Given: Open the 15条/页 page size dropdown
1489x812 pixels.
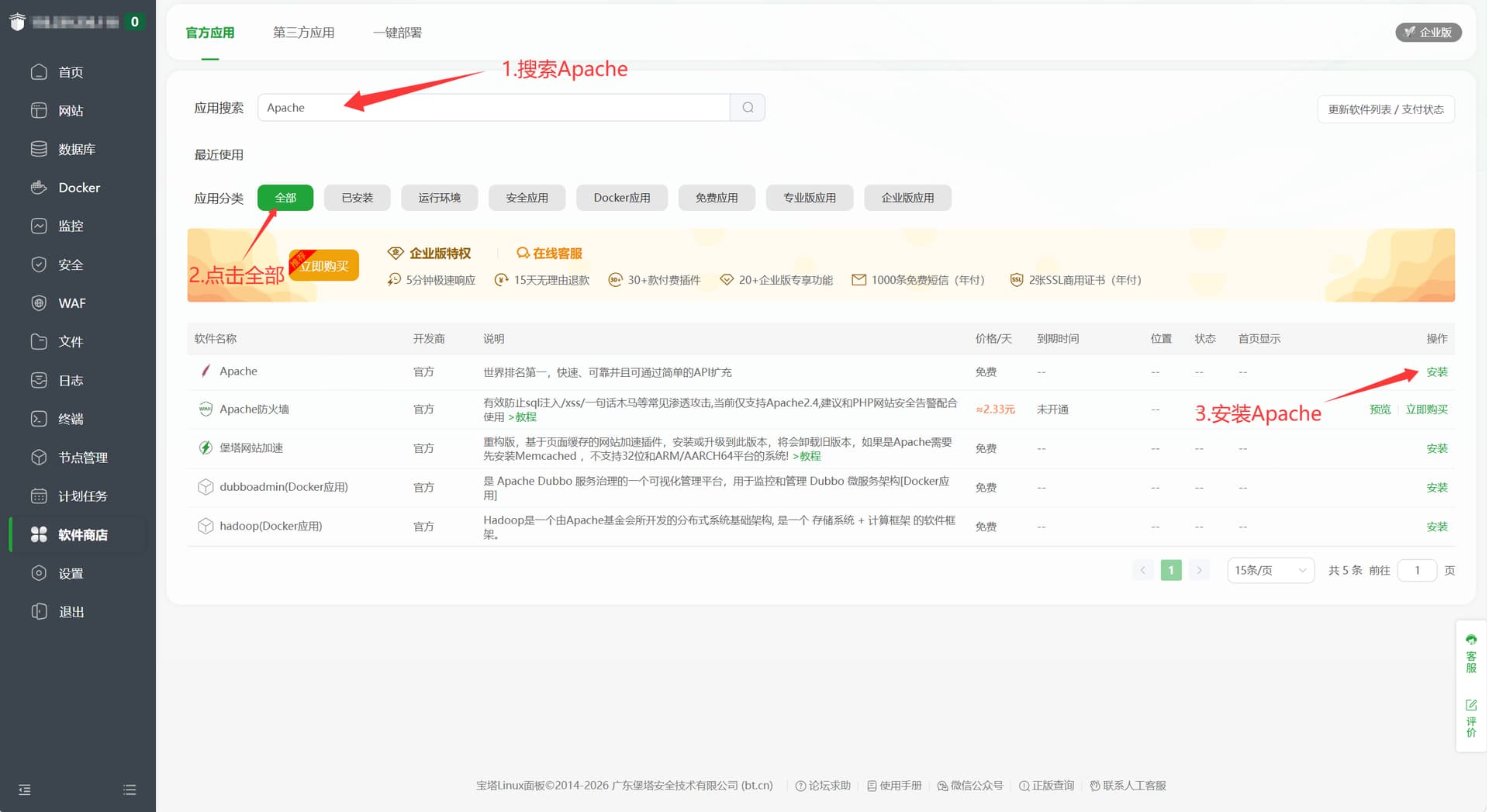Looking at the screenshot, I should point(1270,570).
